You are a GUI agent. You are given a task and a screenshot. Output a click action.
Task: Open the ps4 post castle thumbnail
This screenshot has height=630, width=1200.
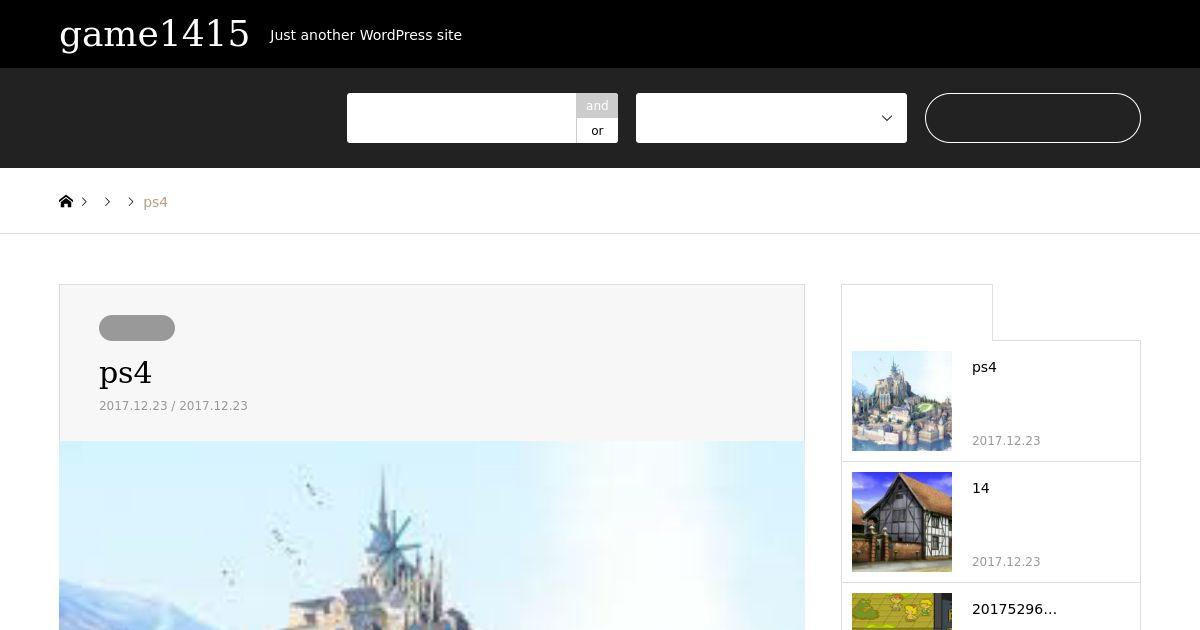(x=902, y=401)
